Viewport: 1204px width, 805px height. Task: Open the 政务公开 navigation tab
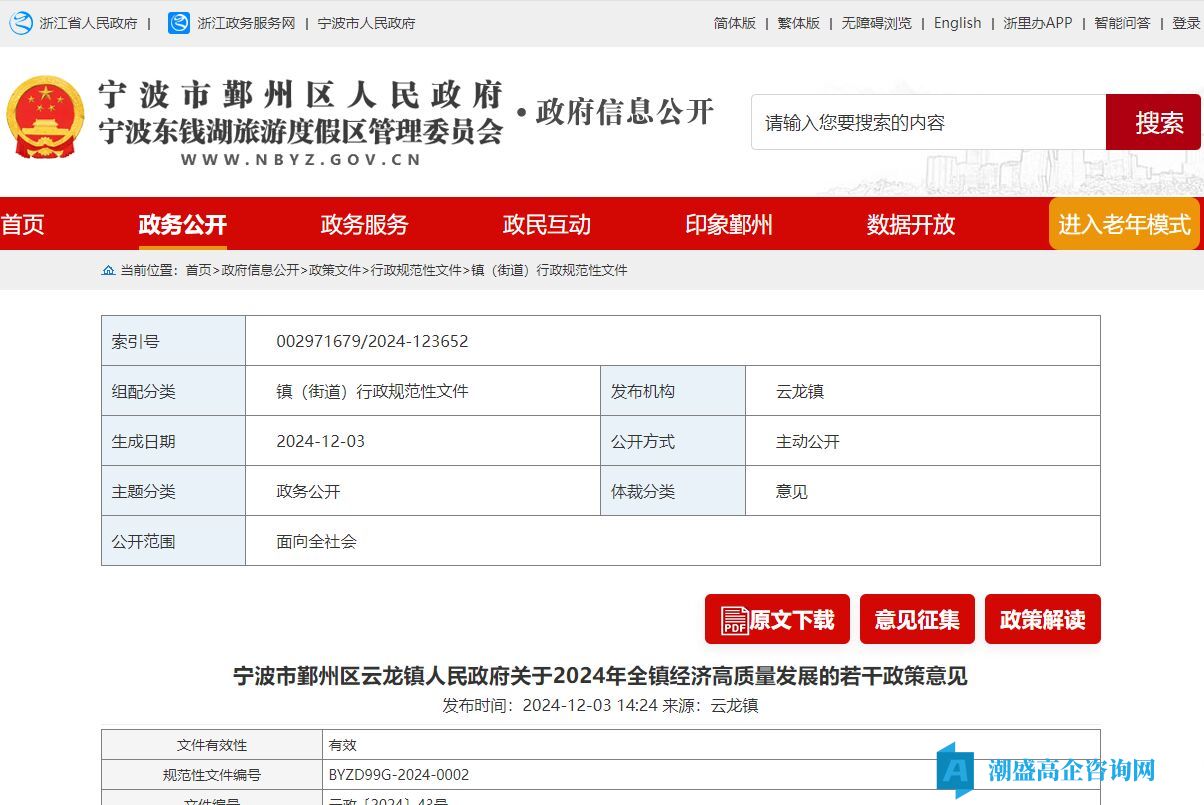(x=183, y=224)
